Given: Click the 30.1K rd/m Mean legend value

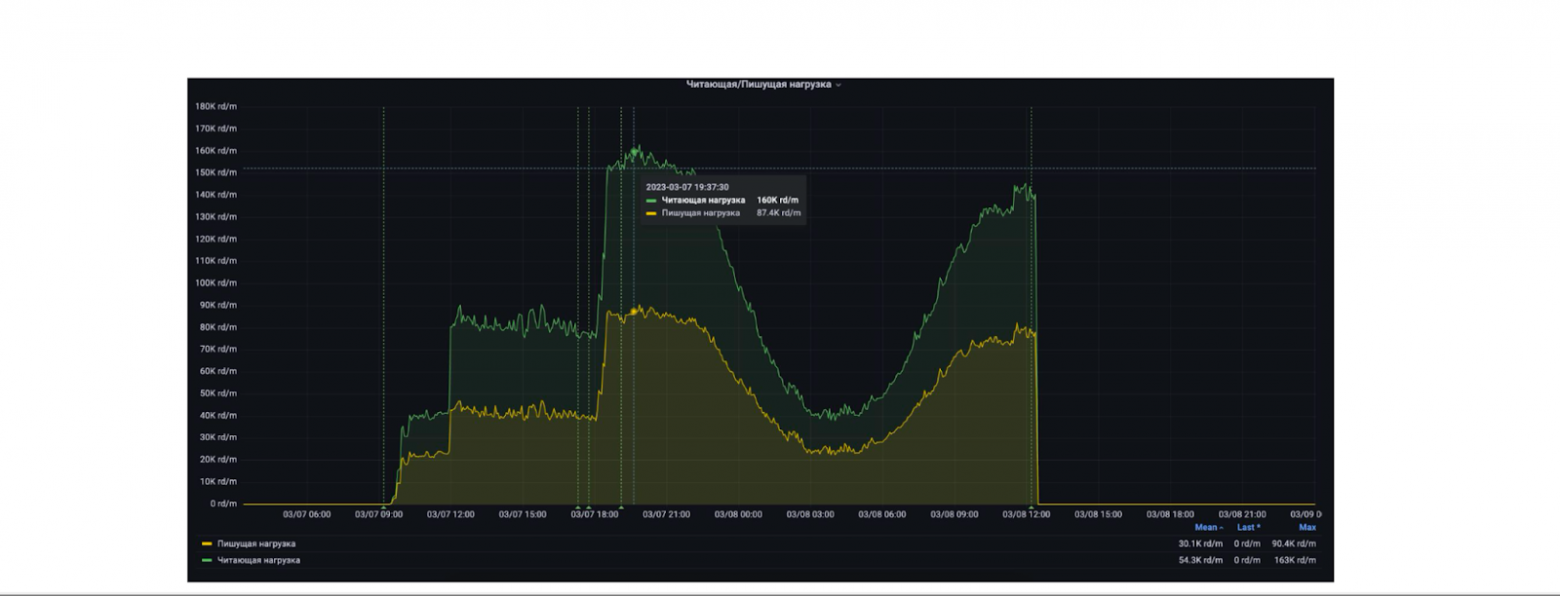Looking at the screenshot, I should [1201, 544].
